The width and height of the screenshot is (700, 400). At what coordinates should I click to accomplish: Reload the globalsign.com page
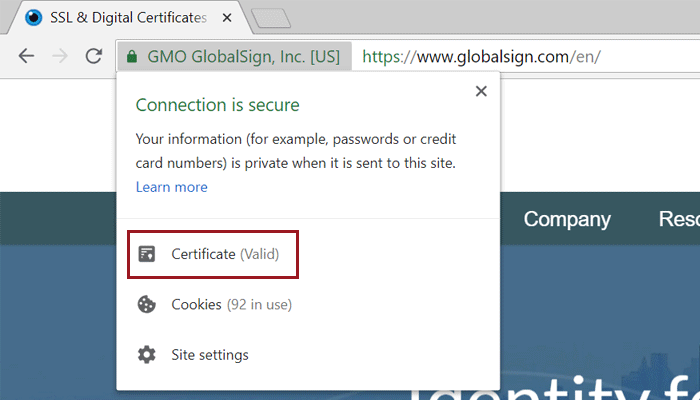point(94,56)
